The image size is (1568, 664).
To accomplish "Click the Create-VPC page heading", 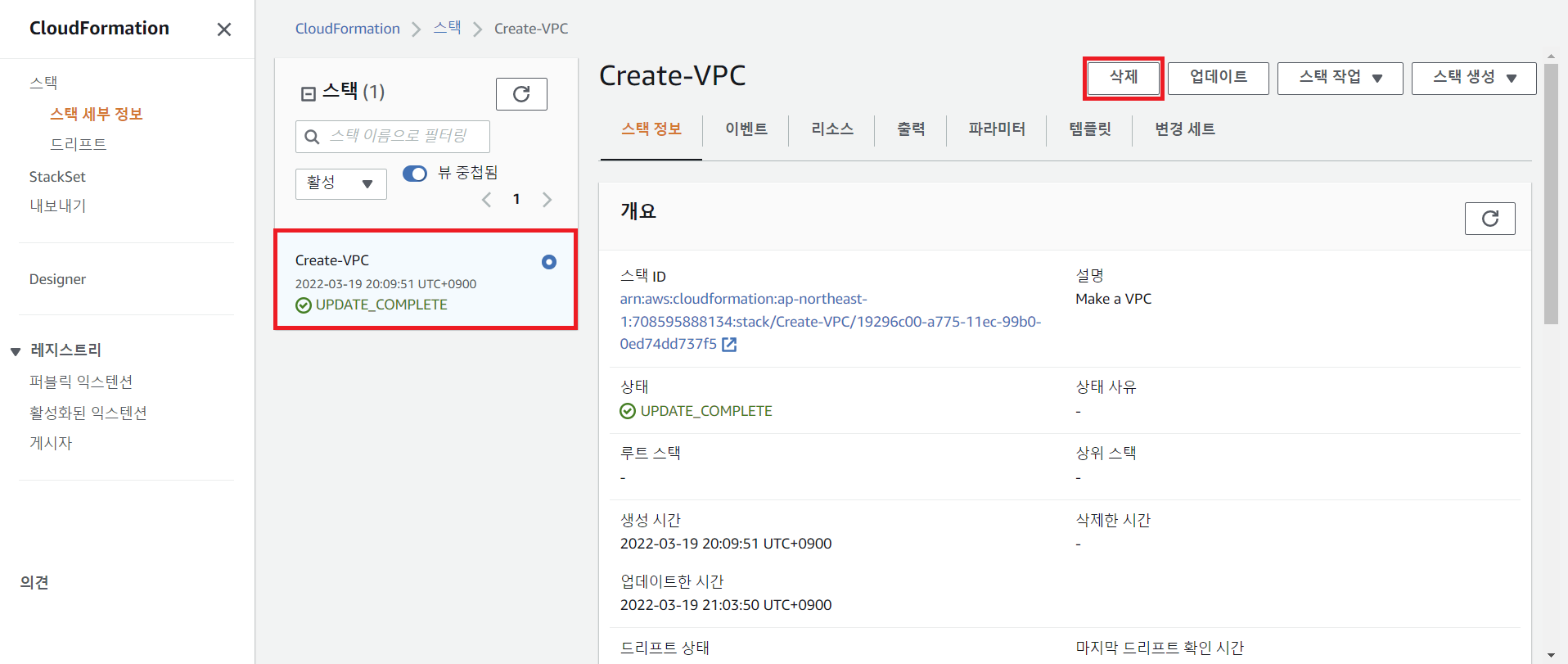I will tap(673, 76).
